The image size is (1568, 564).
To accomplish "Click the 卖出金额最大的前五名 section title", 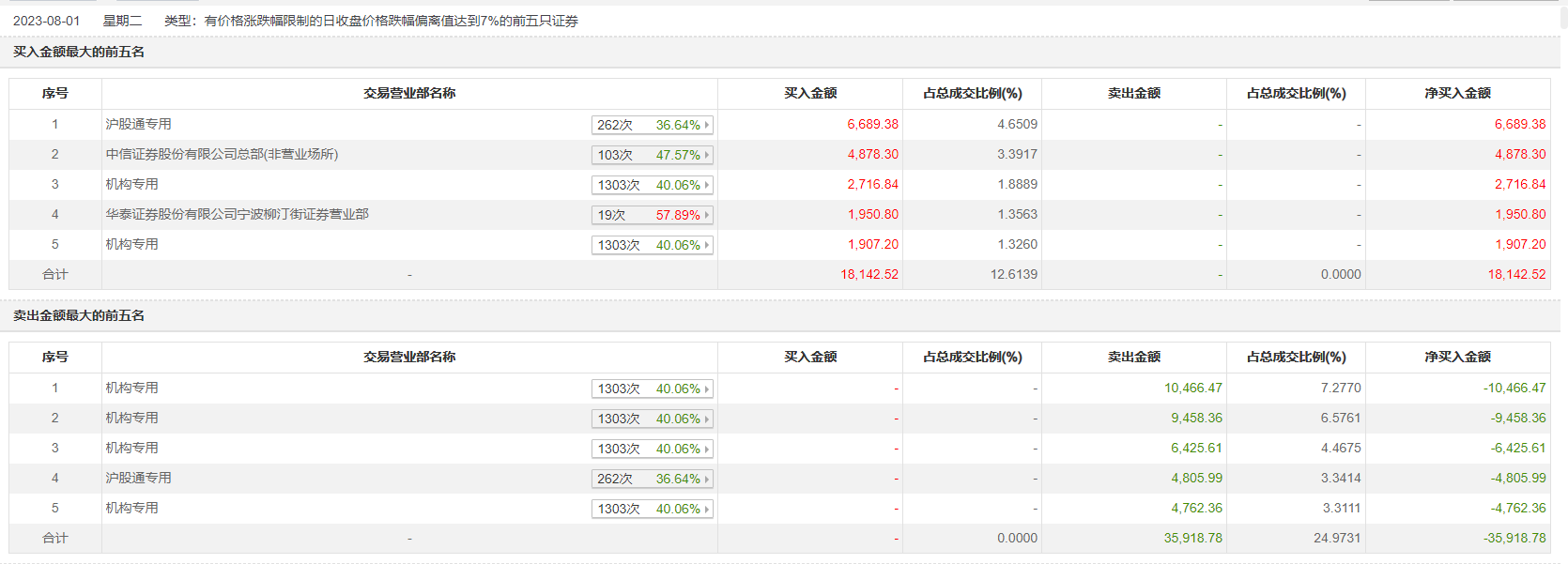I will pyautogui.click(x=79, y=315).
